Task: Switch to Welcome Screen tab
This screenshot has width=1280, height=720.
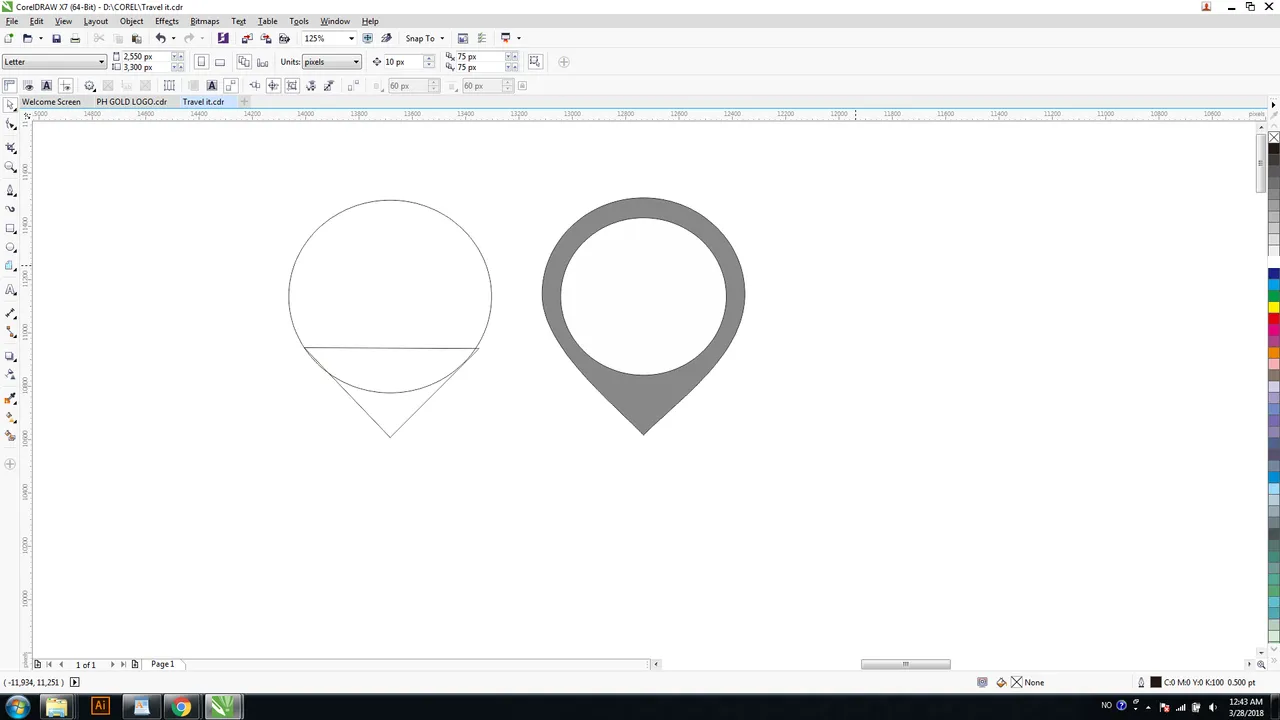Action: click(x=51, y=102)
